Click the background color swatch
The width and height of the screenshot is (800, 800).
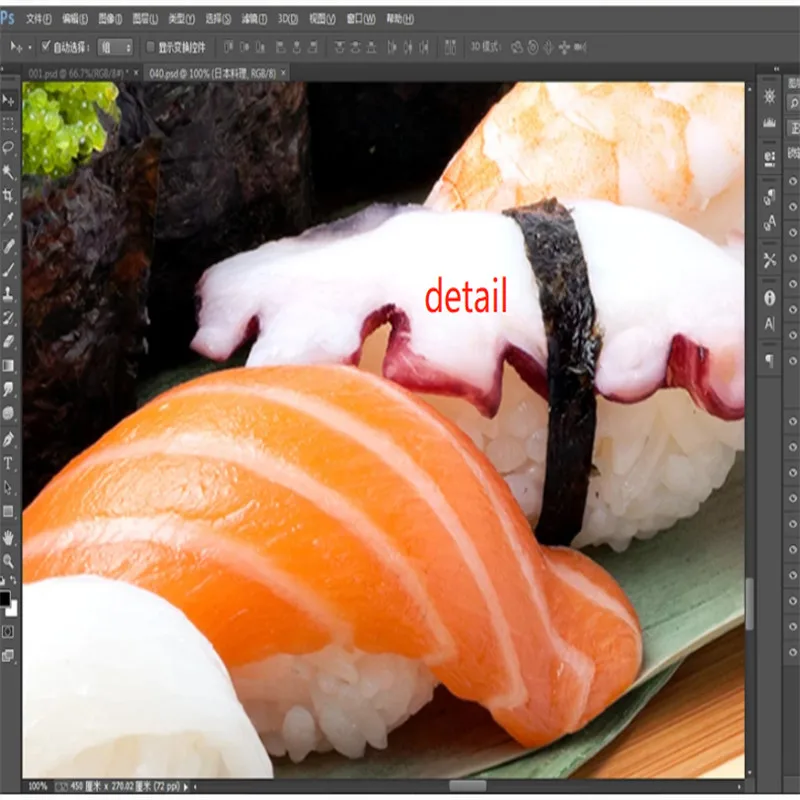coord(13,609)
